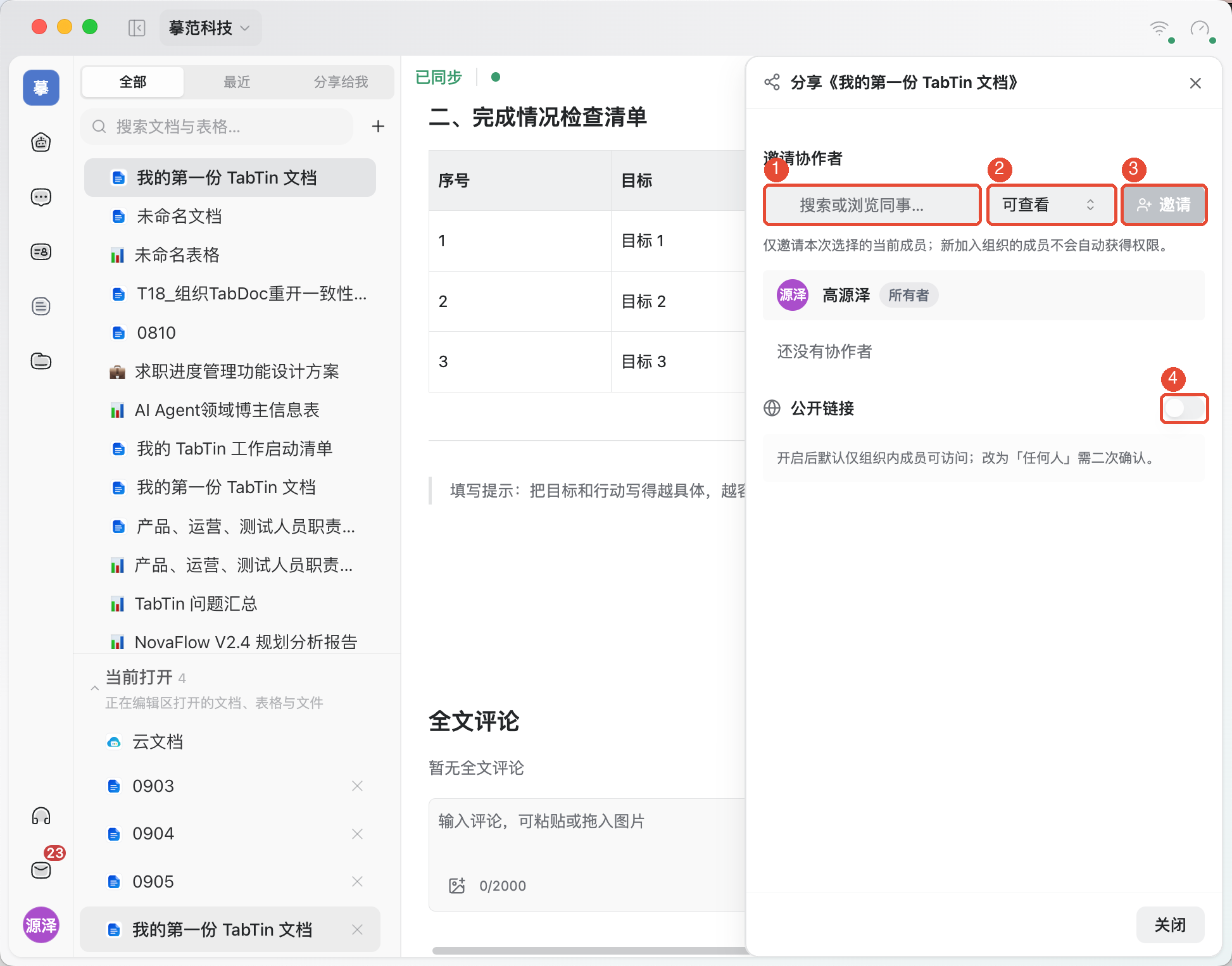Open the 可查看 permission dropdown

tap(1050, 205)
